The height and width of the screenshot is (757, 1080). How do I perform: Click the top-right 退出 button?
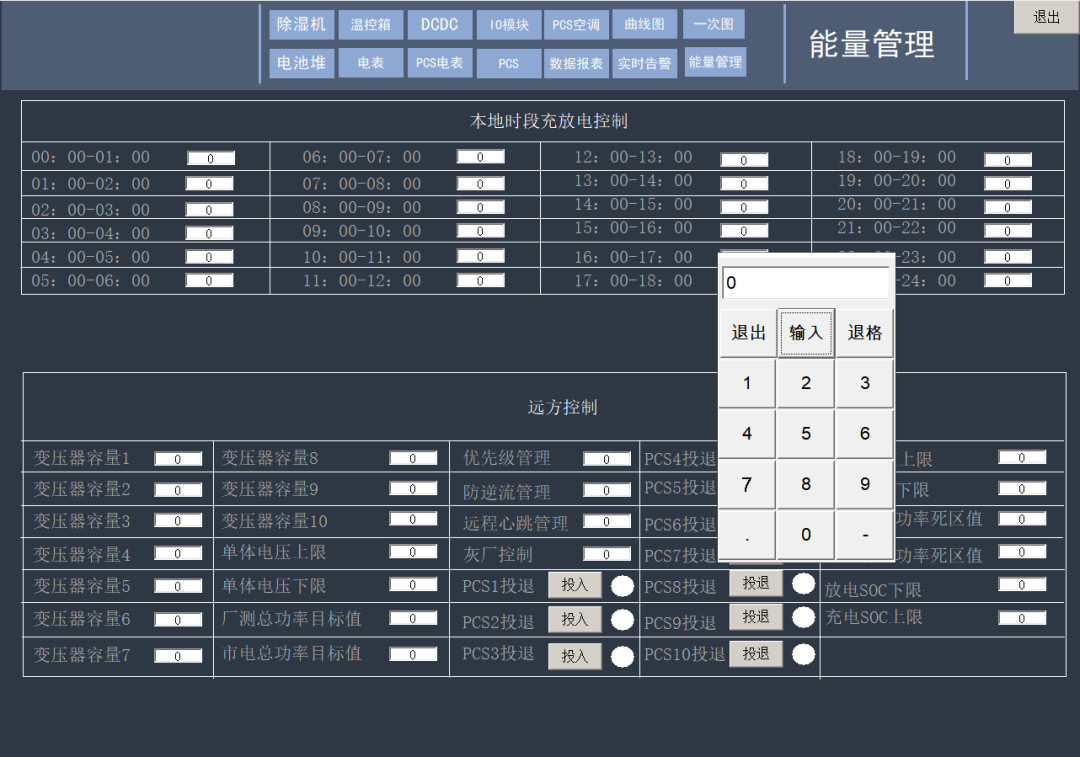[x=1046, y=17]
